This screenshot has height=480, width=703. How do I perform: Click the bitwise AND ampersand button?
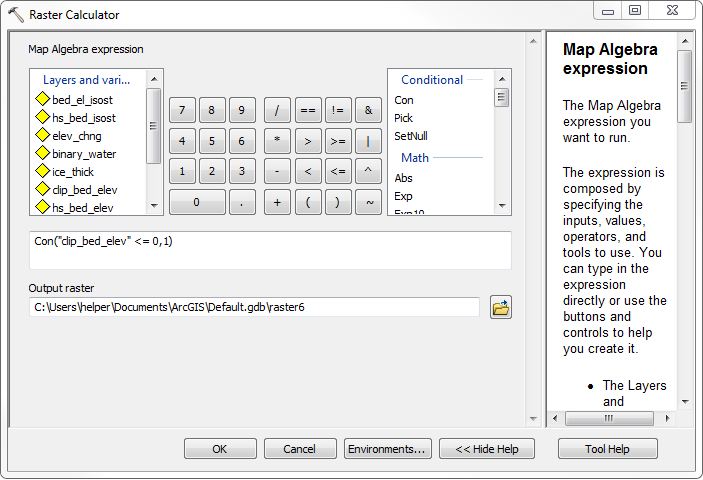[369, 110]
